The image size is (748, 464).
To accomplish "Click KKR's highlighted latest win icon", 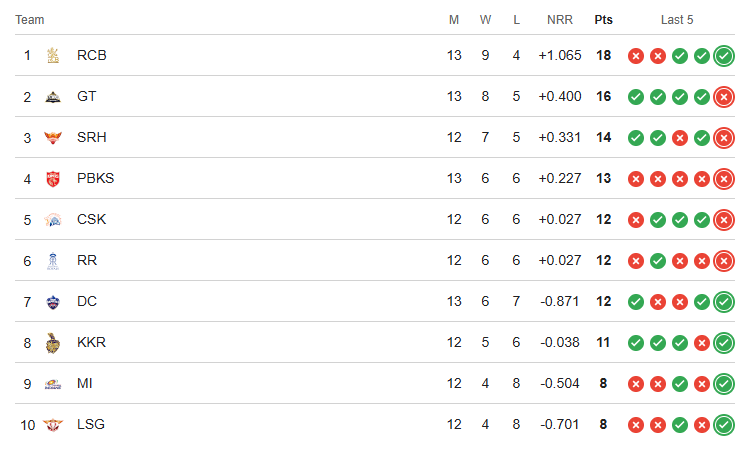I will [724, 343].
